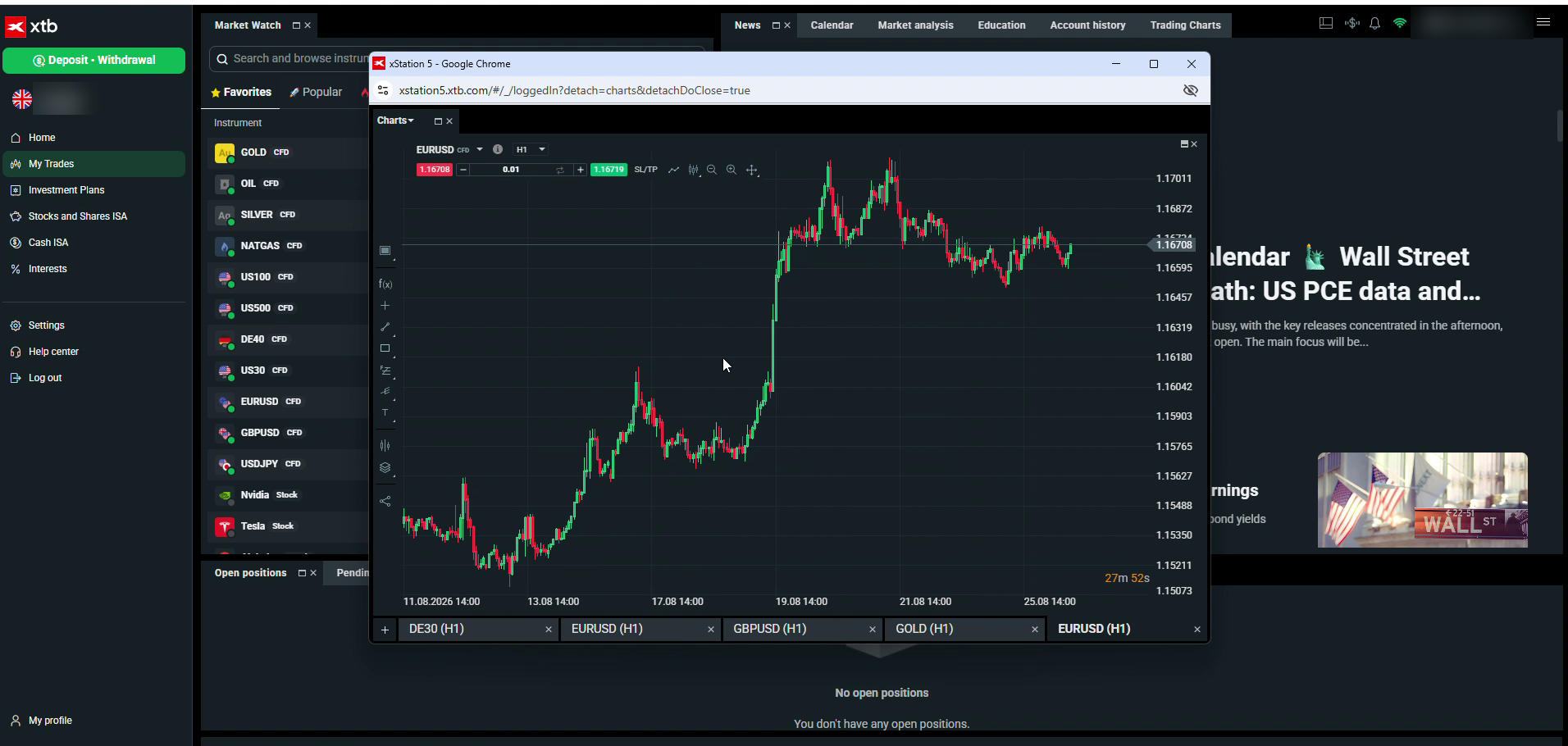Screen dimensions: 1568x746
Task: Open candlestick chart type icon in top toolbar
Action: pos(694,170)
